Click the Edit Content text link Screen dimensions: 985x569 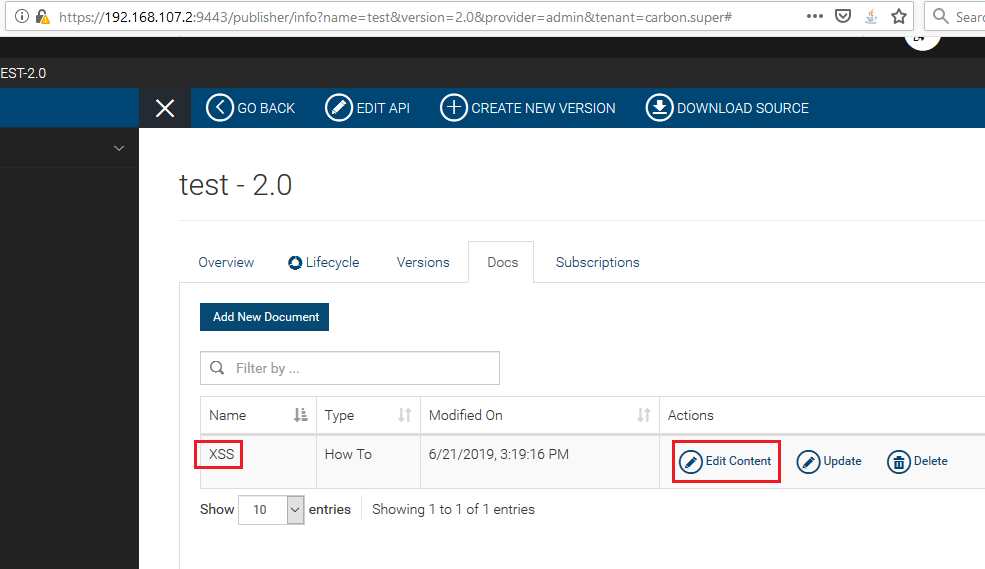tap(738, 461)
